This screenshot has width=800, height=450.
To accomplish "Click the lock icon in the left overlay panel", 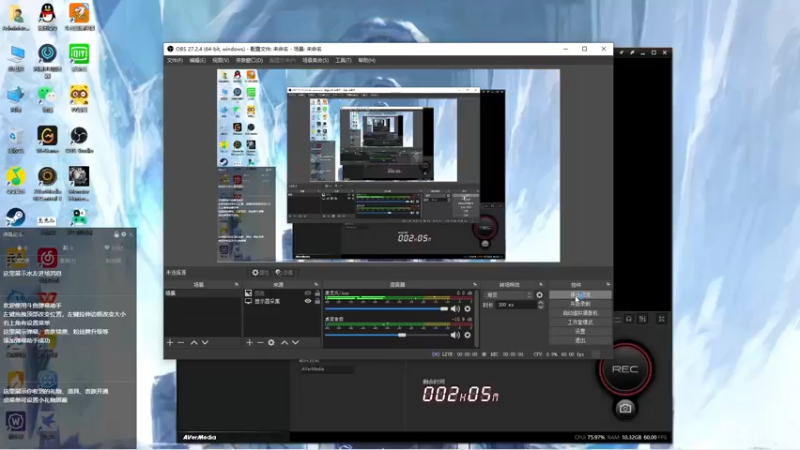I will tap(116, 234).
